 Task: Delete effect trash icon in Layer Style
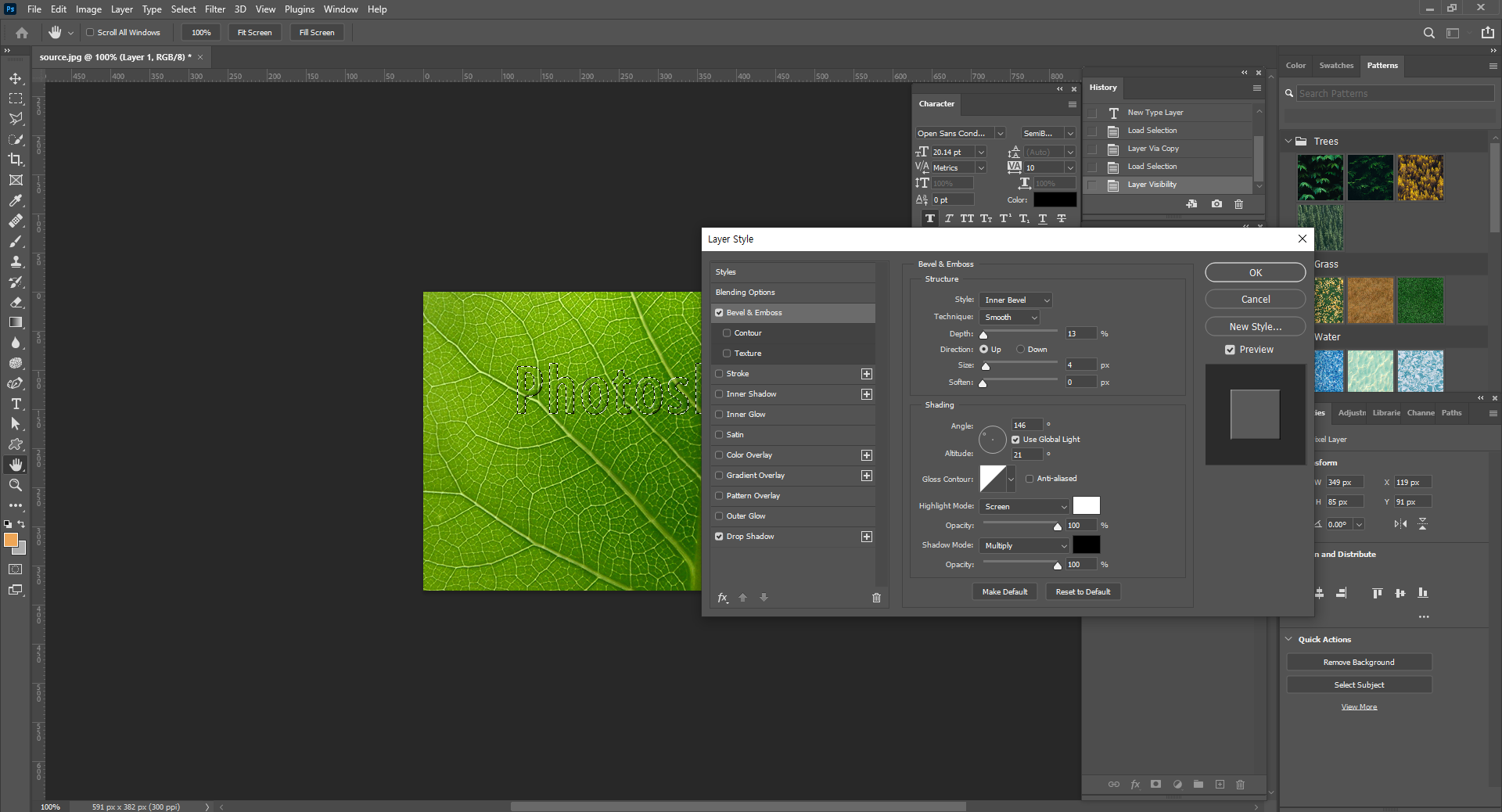click(x=876, y=598)
